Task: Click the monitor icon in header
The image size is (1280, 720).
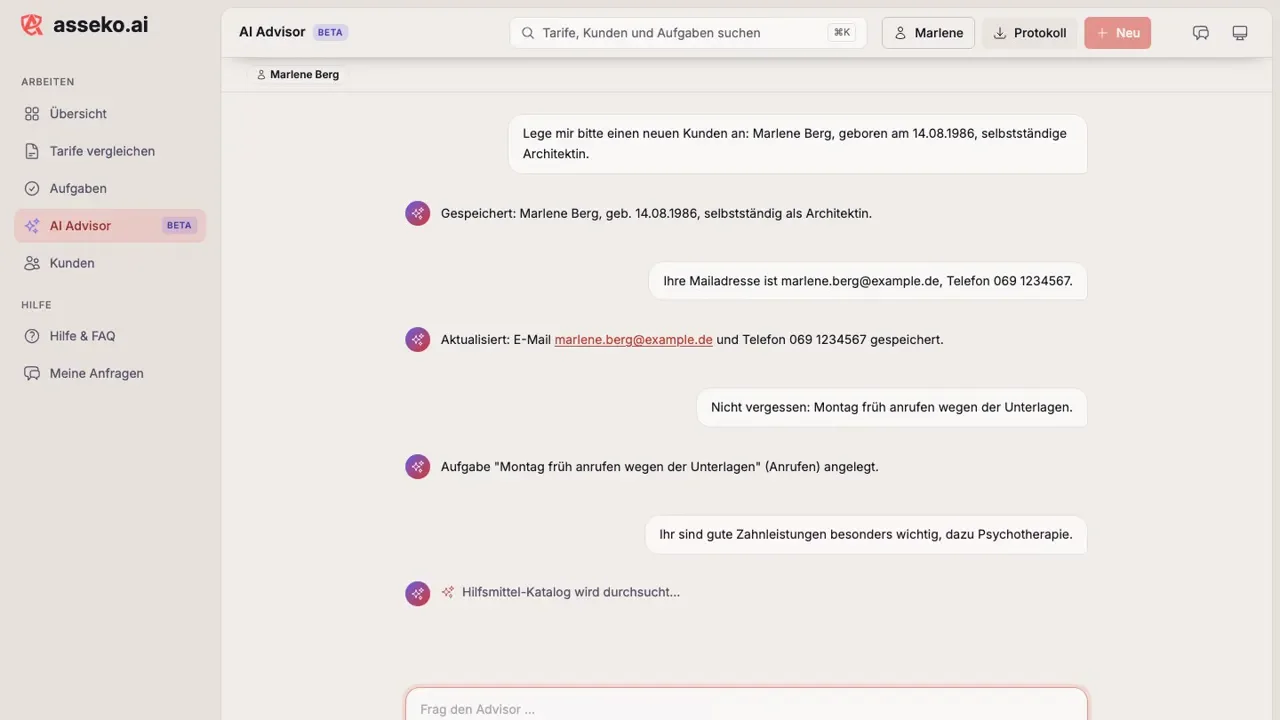Action: point(1240,33)
